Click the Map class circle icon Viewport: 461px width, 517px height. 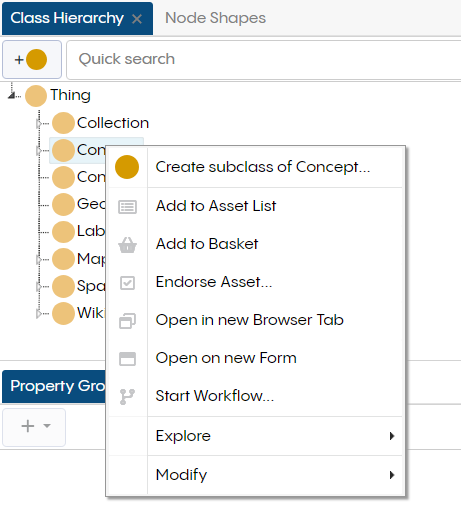63,259
